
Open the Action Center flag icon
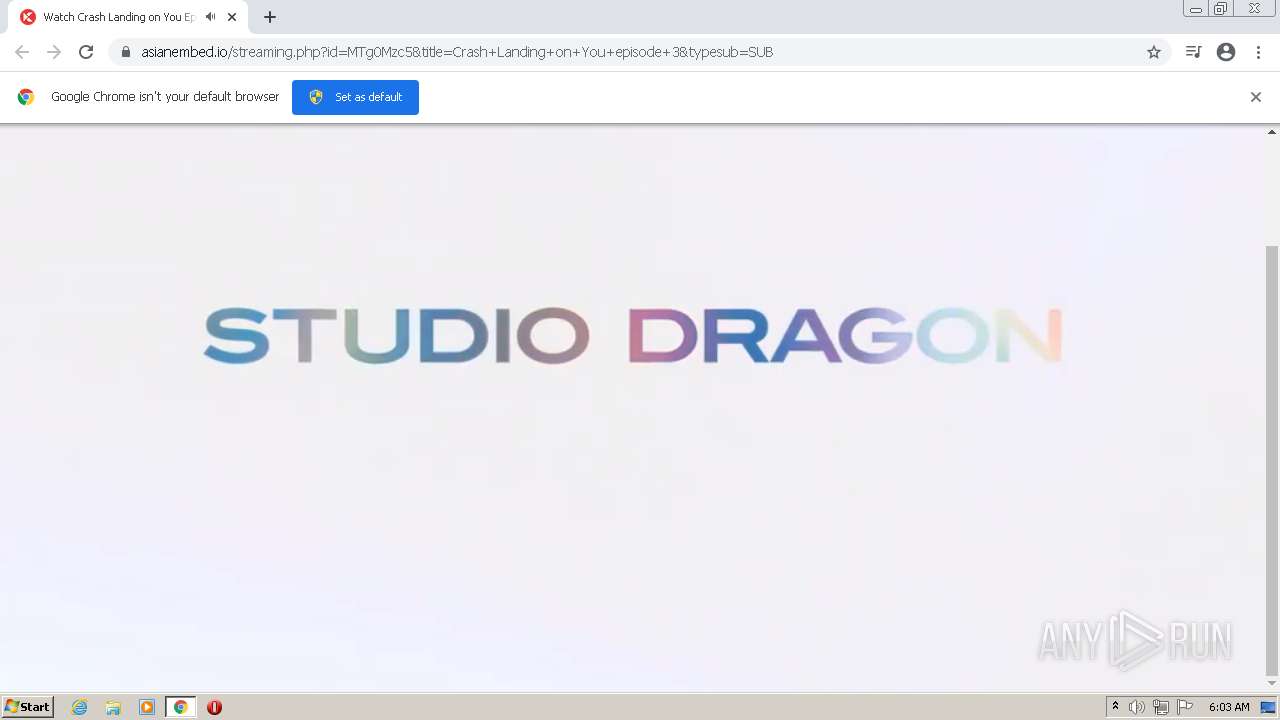1185,707
